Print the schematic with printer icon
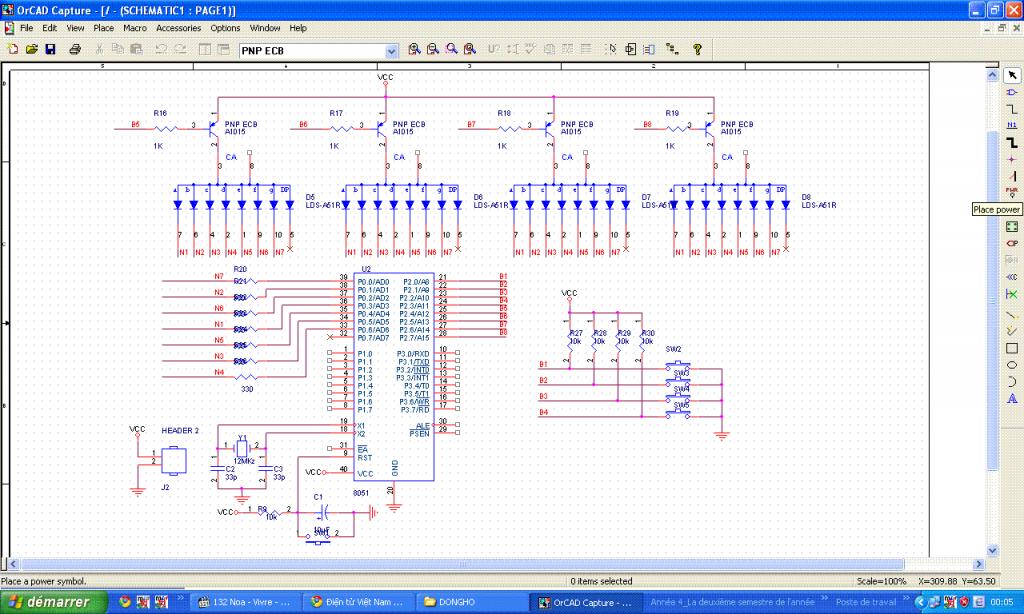Viewport: 1024px width, 614px height. coord(75,49)
